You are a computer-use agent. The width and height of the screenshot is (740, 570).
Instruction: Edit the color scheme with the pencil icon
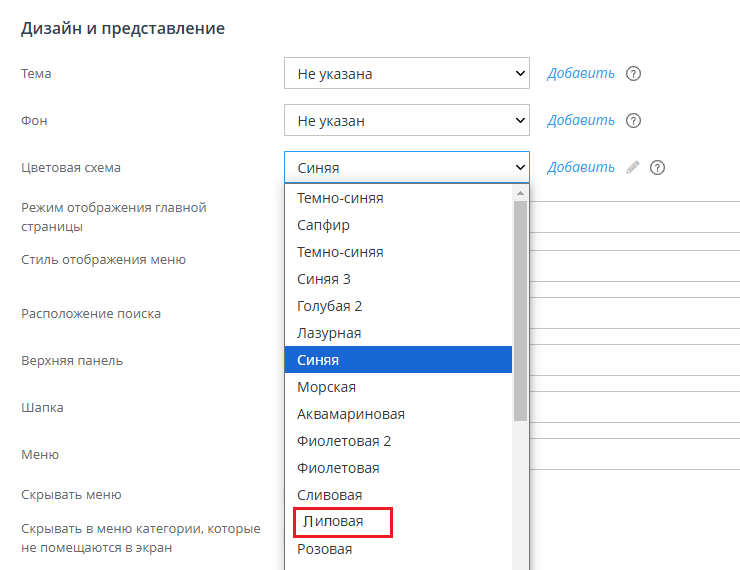coord(632,167)
